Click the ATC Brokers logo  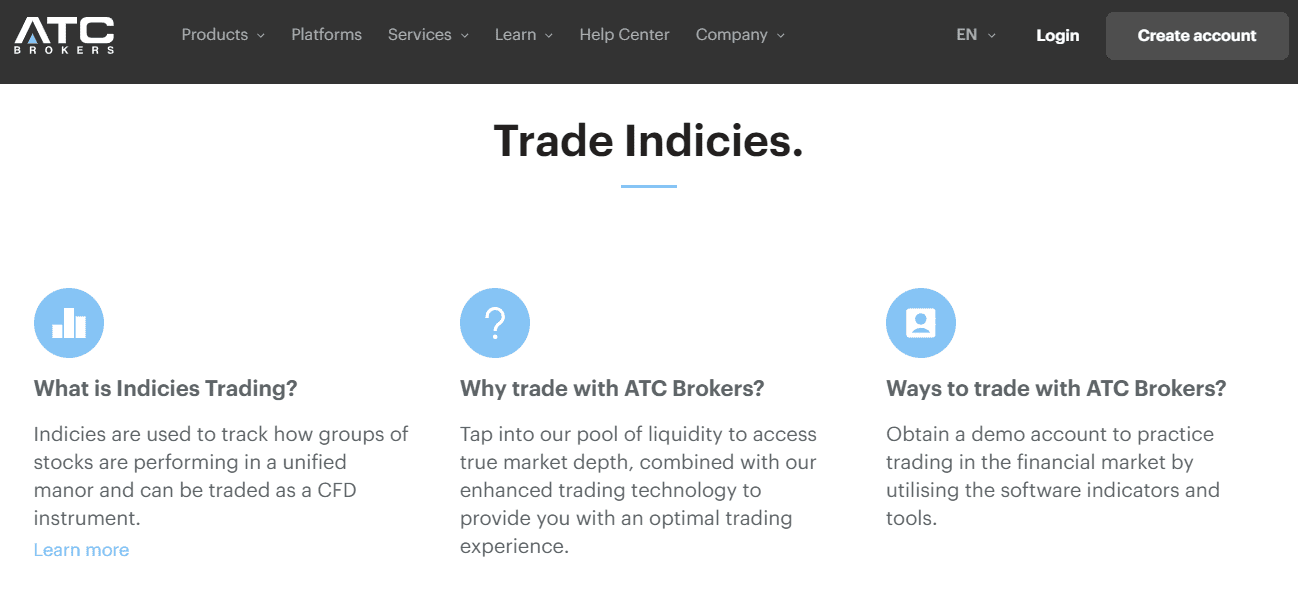(64, 35)
